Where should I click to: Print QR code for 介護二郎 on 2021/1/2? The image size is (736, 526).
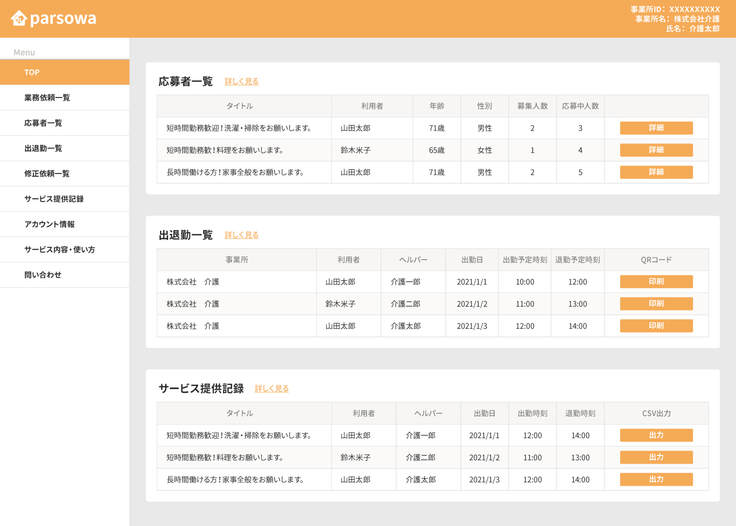pos(656,304)
